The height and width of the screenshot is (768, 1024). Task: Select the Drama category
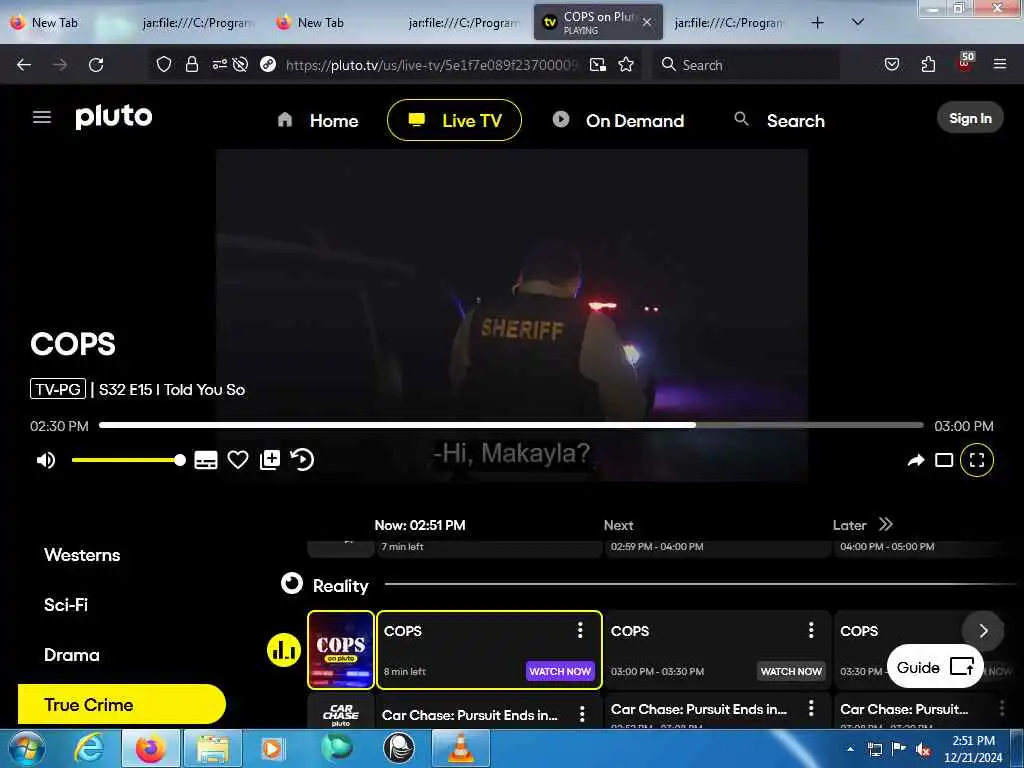pos(72,655)
